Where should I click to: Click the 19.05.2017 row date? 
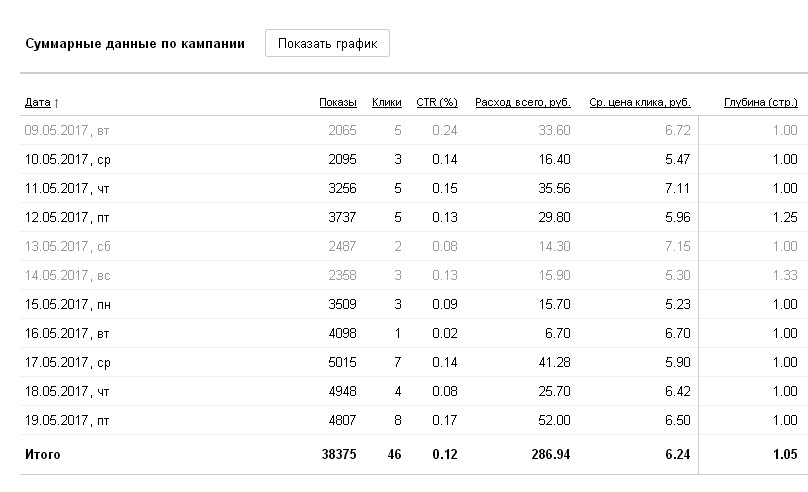coord(67,420)
